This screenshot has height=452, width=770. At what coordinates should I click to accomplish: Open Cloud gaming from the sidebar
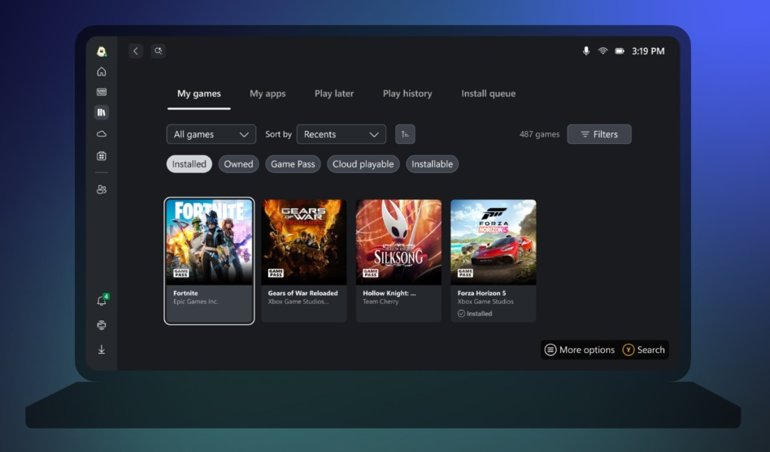tap(101, 134)
